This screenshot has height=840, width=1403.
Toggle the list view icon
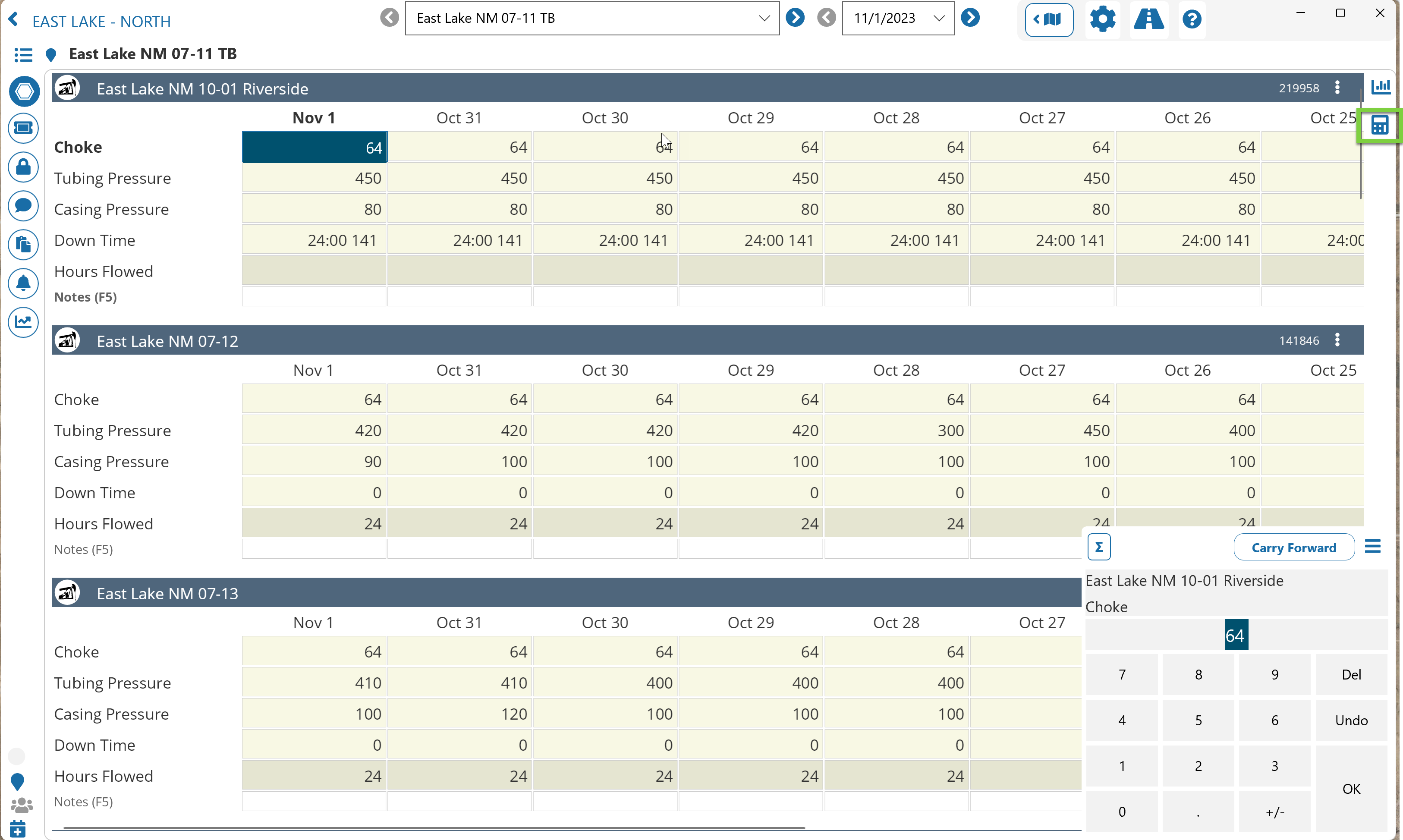[23, 55]
